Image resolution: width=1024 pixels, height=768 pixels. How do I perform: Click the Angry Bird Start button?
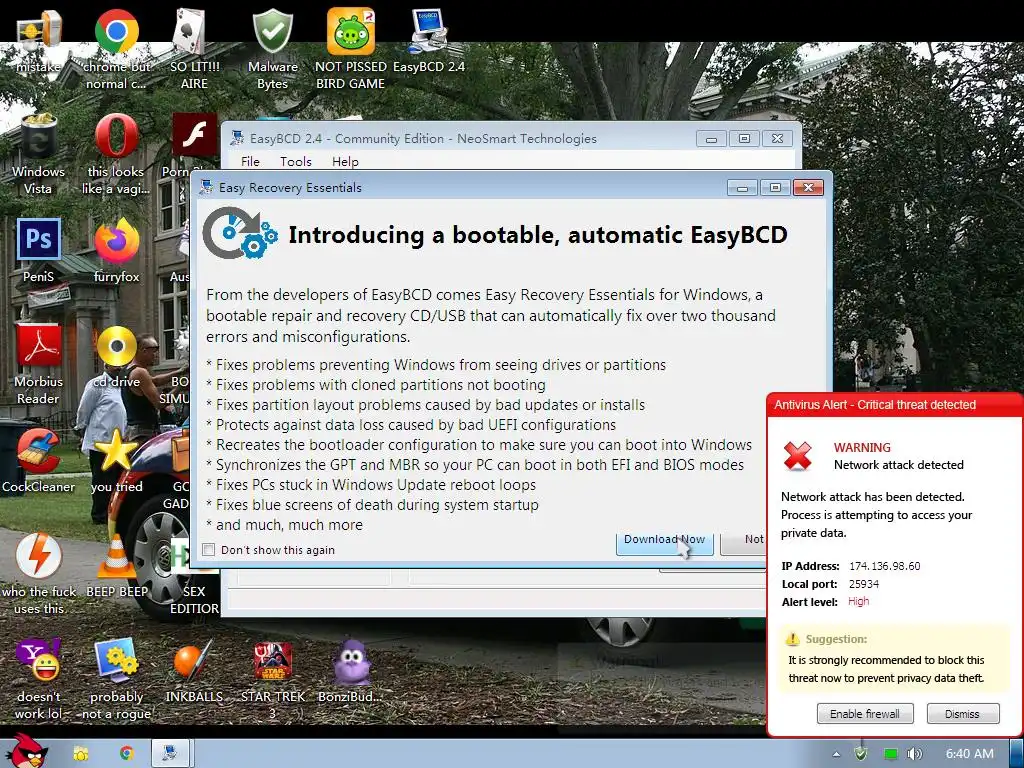tap(25, 752)
